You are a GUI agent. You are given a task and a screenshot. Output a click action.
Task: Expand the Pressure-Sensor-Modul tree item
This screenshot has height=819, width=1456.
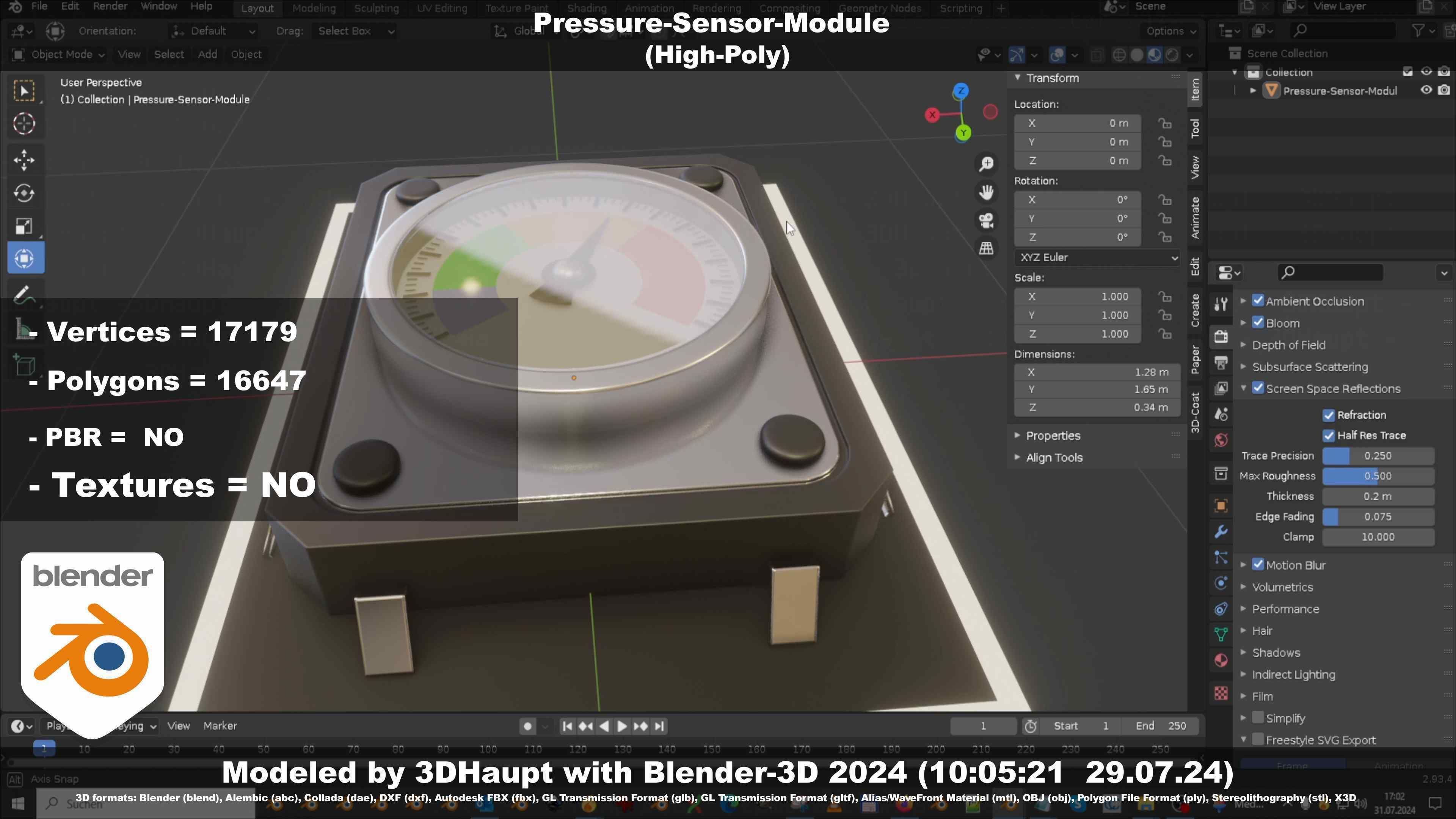point(1254,91)
